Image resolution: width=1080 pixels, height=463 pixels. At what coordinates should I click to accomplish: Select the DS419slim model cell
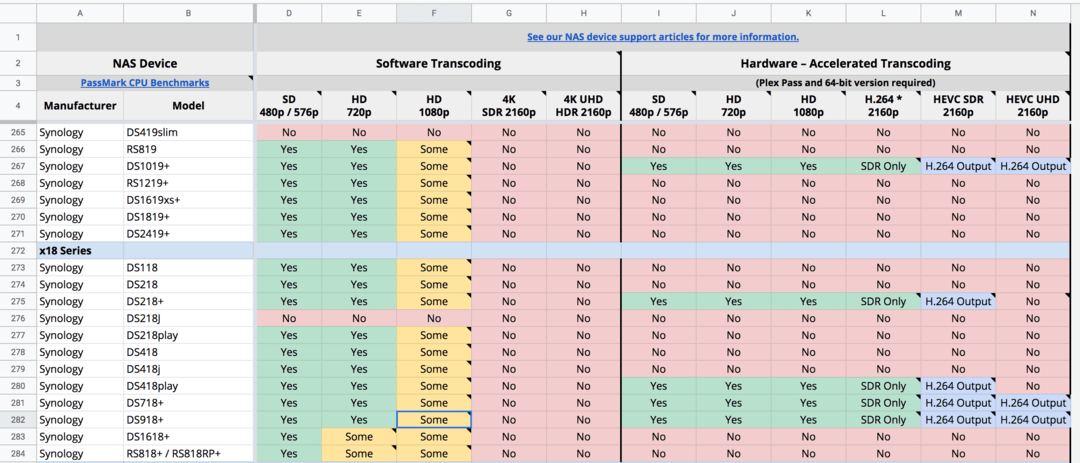188,132
